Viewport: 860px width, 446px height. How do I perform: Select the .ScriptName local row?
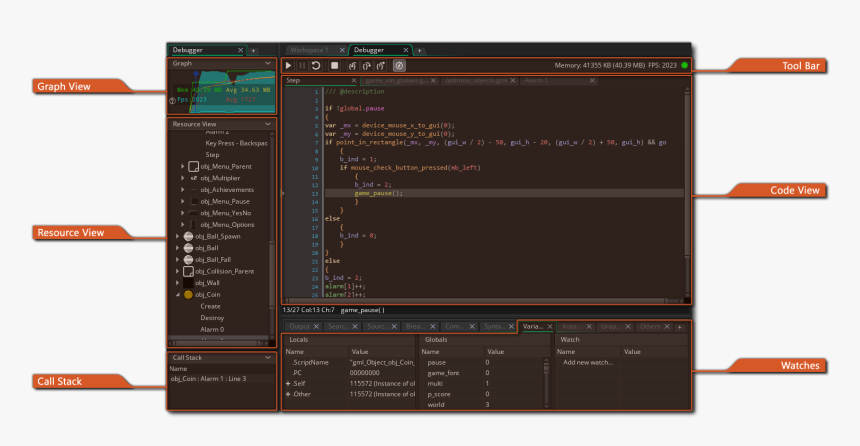pos(349,363)
